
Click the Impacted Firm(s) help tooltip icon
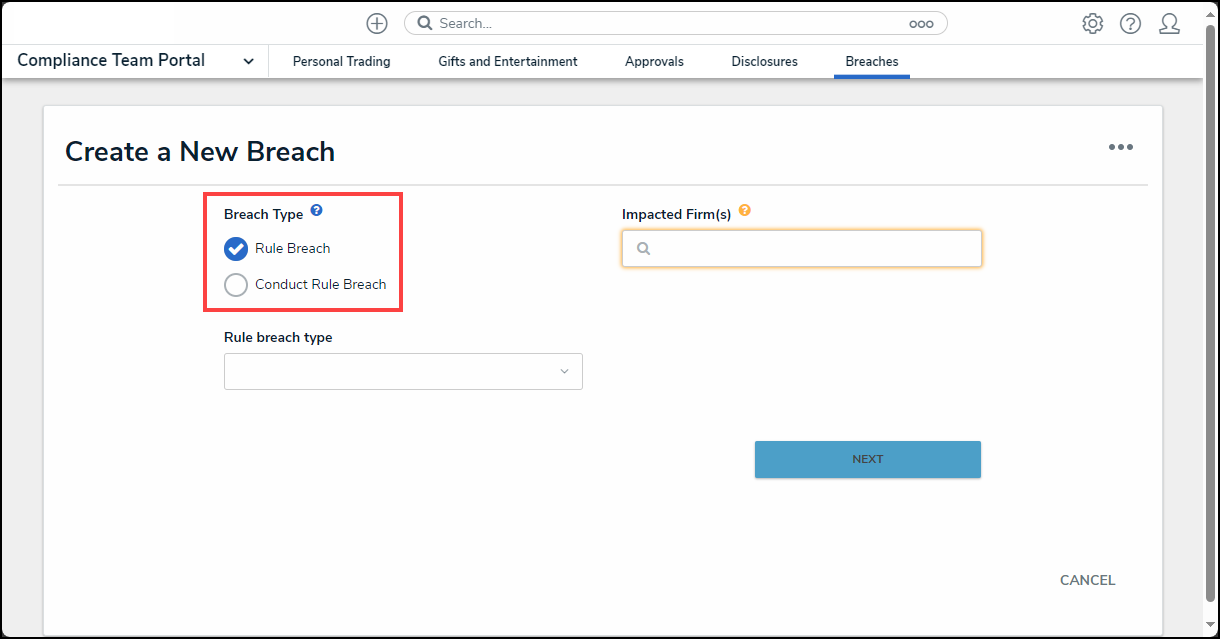coord(744,211)
